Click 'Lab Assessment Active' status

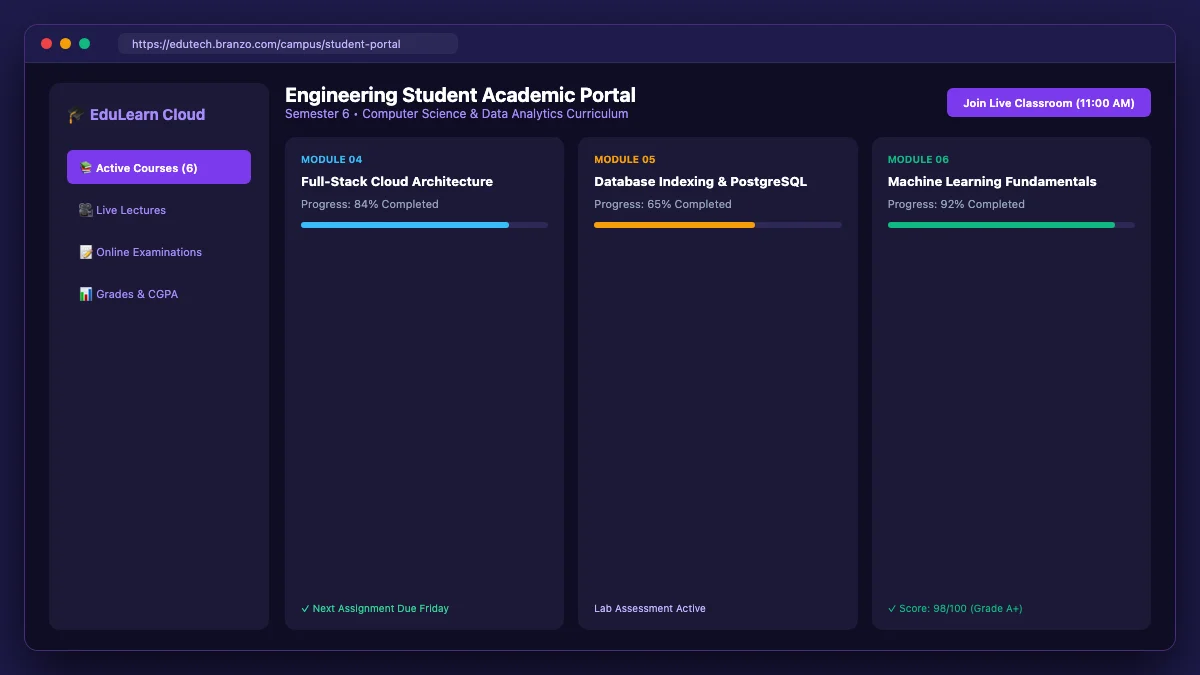[650, 608]
